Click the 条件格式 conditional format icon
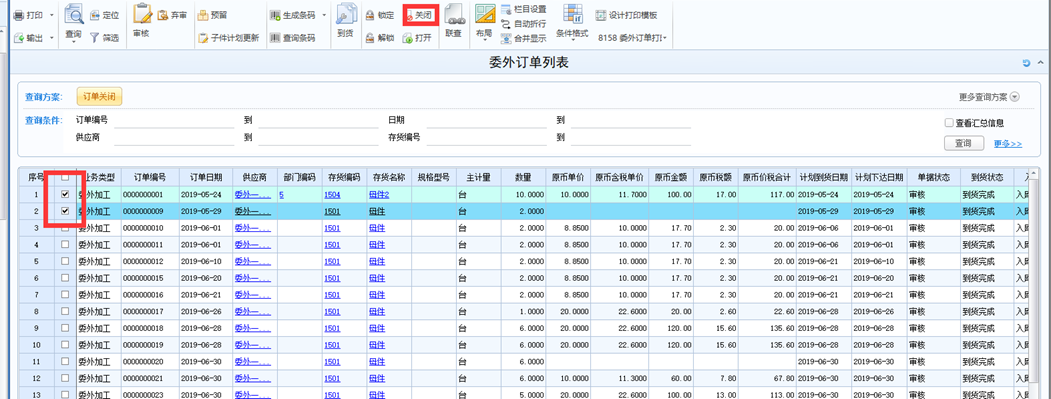 [572, 13]
